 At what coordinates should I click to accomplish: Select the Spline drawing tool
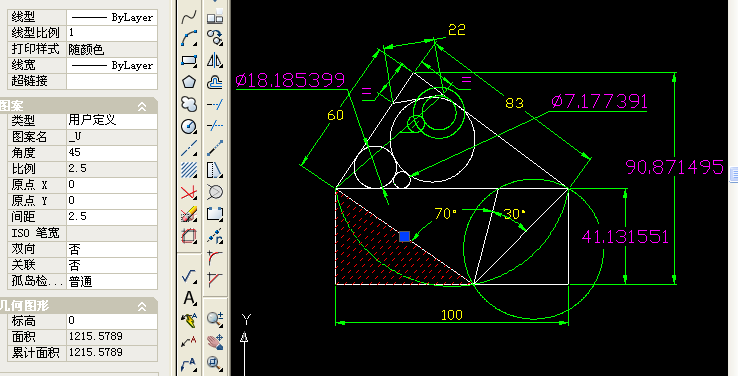pyautogui.click(x=189, y=18)
